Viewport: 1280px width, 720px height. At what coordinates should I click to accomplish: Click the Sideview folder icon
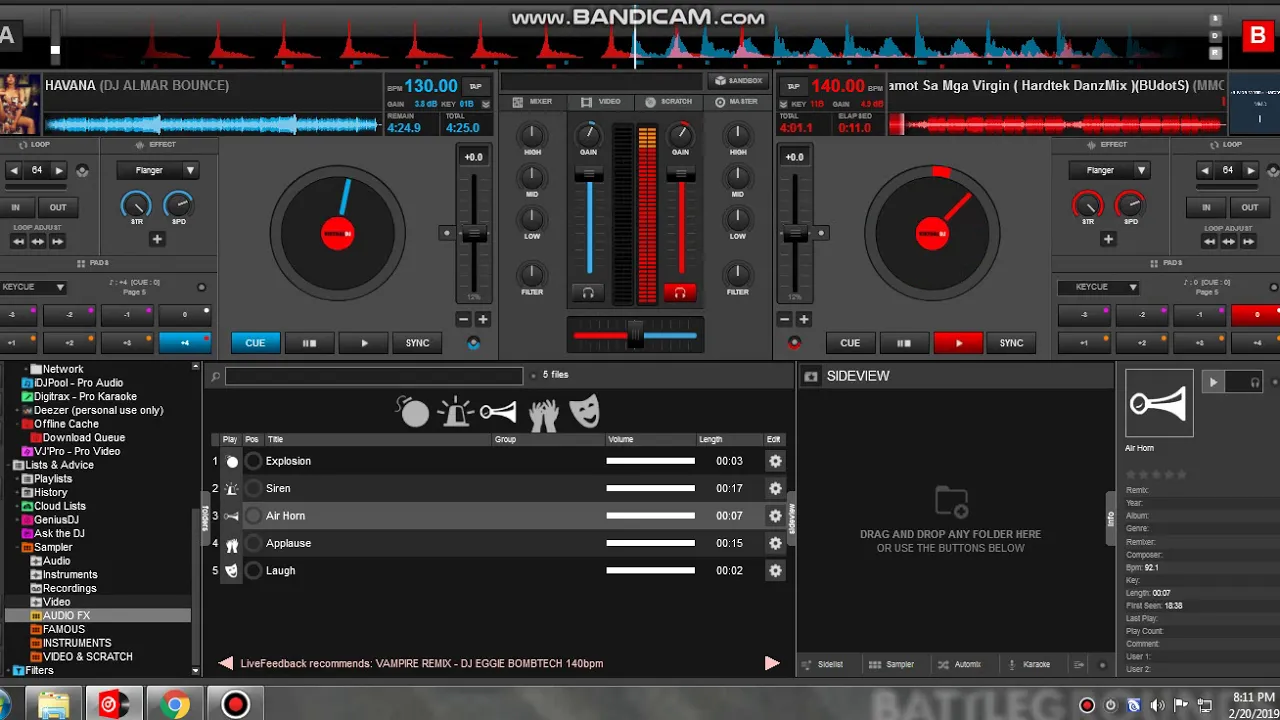click(811, 376)
